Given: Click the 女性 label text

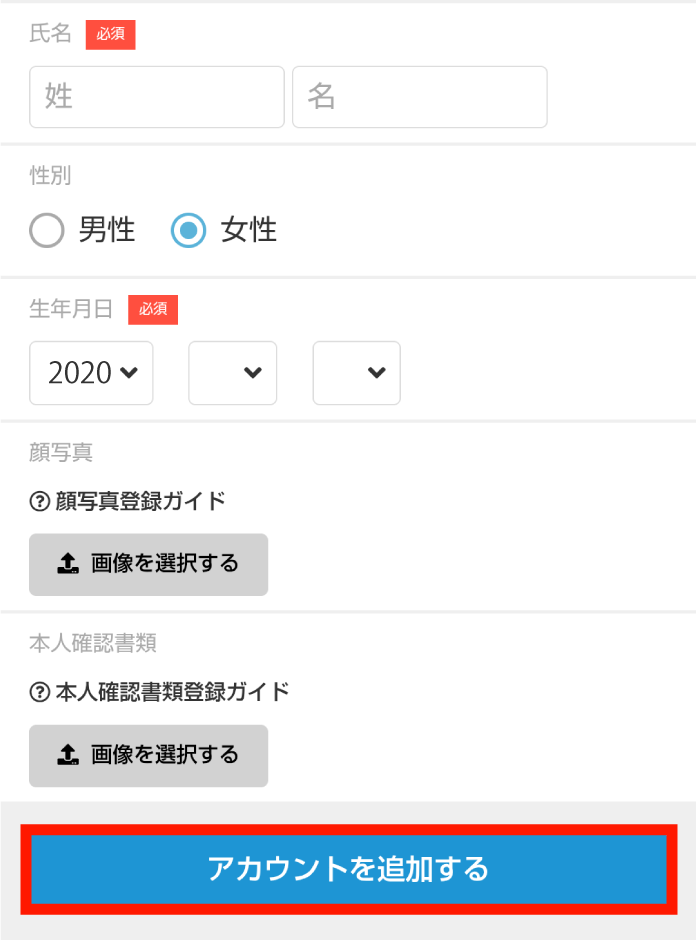Looking at the screenshot, I should click(x=249, y=231).
